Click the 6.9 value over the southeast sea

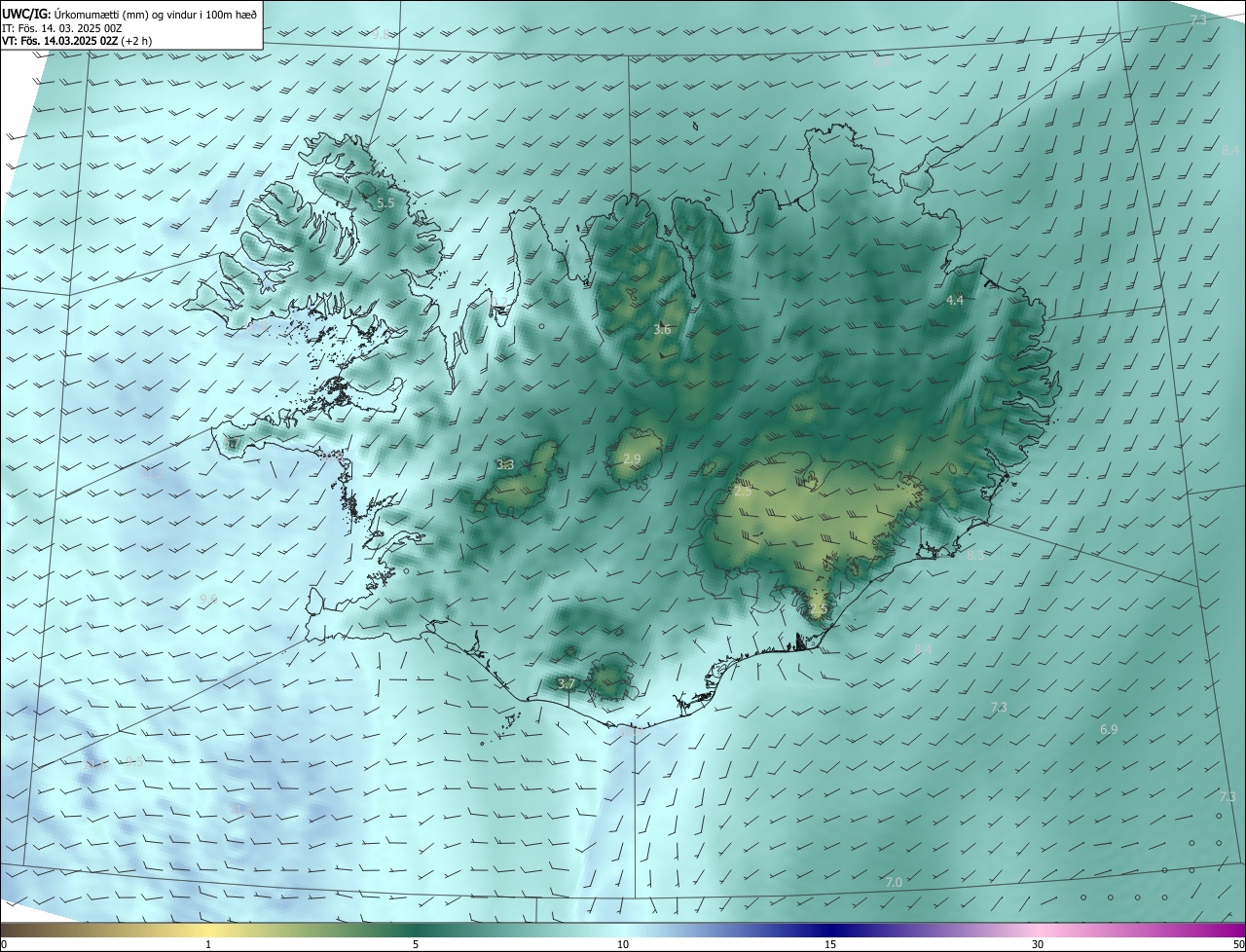point(1109,730)
